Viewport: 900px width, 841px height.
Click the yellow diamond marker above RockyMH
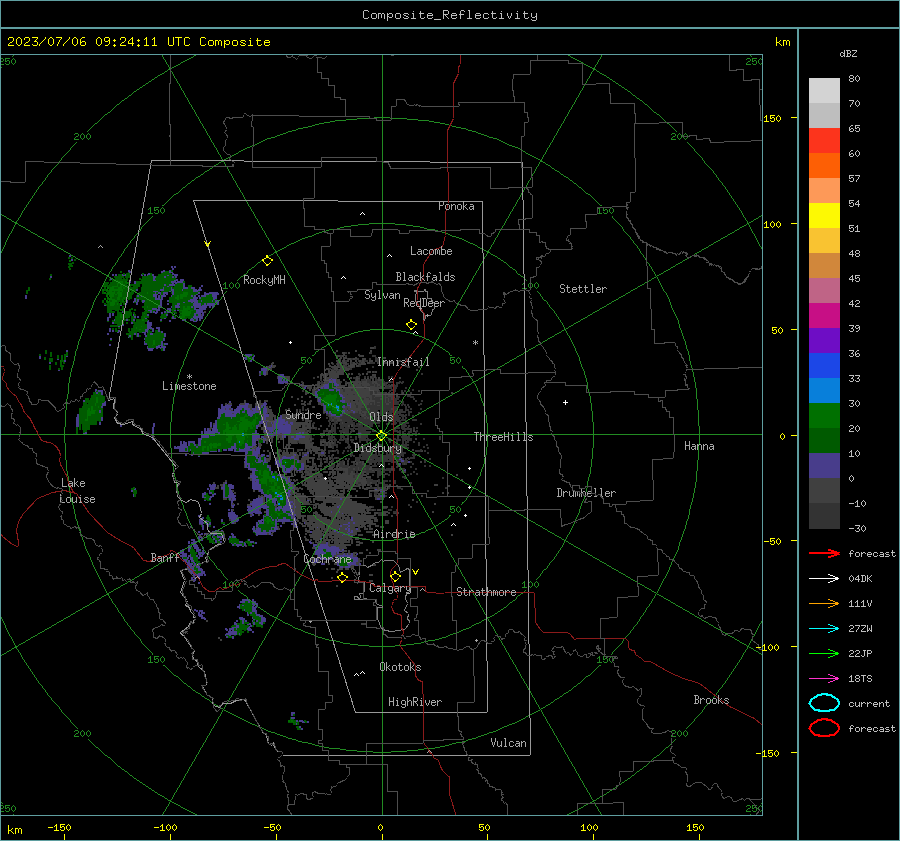pos(267,261)
